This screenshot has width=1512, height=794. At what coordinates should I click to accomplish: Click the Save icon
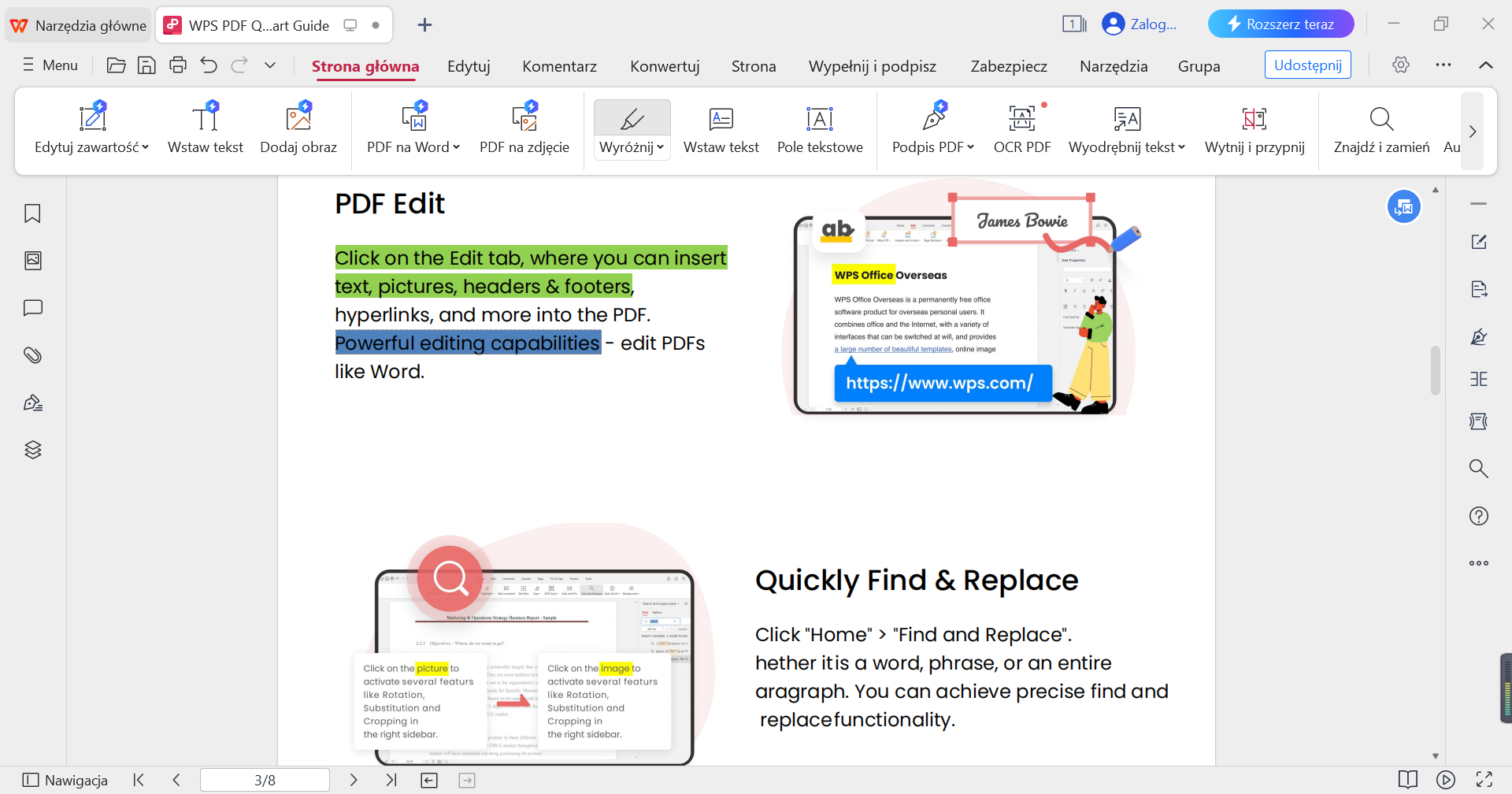click(x=146, y=65)
